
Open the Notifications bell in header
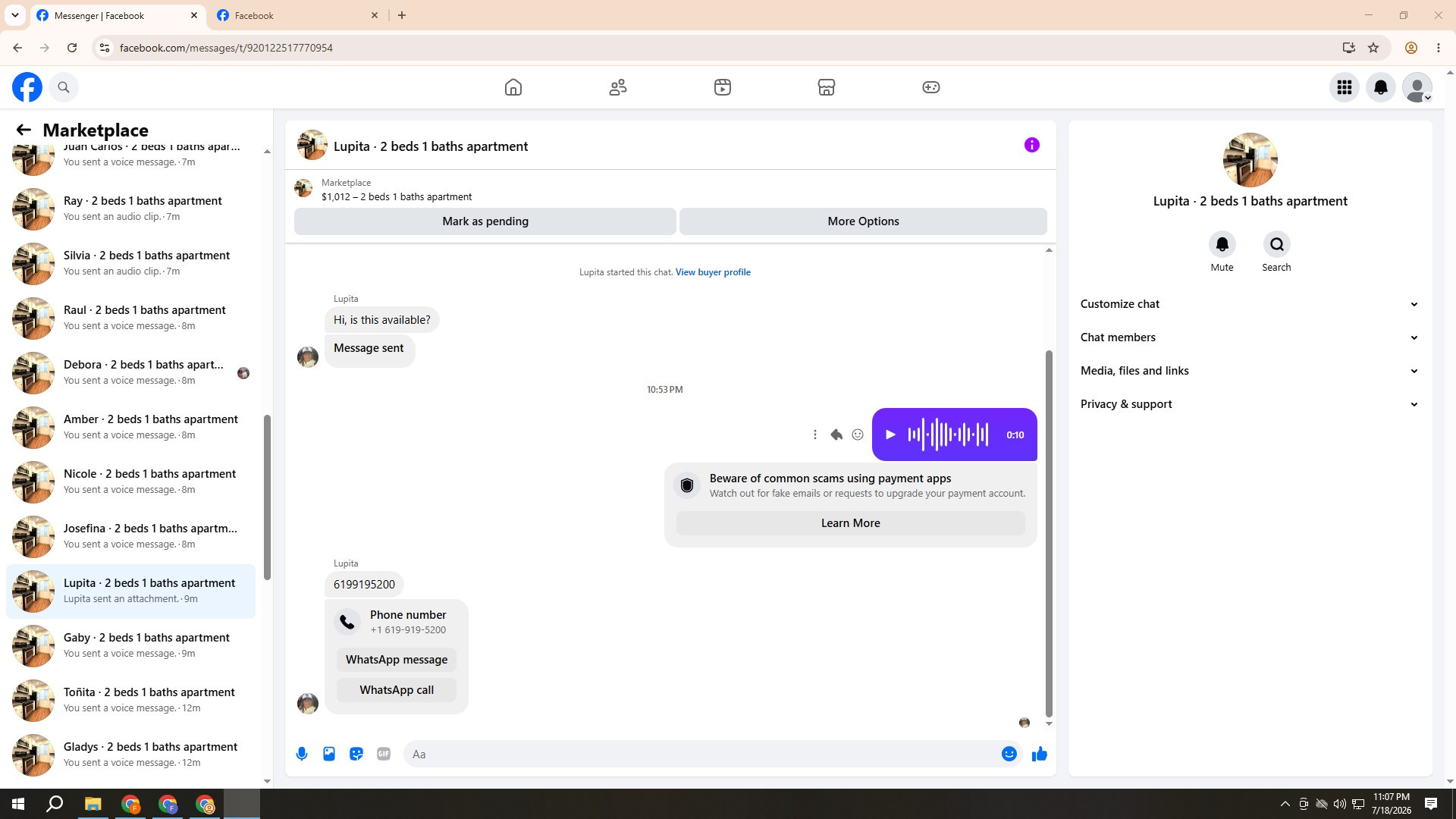(1381, 87)
